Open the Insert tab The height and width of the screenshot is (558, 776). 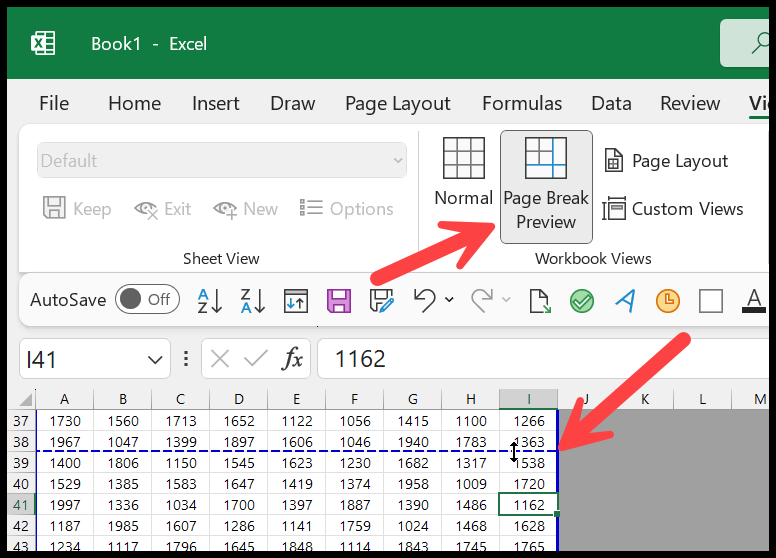pyautogui.click(x=215, y=103)
